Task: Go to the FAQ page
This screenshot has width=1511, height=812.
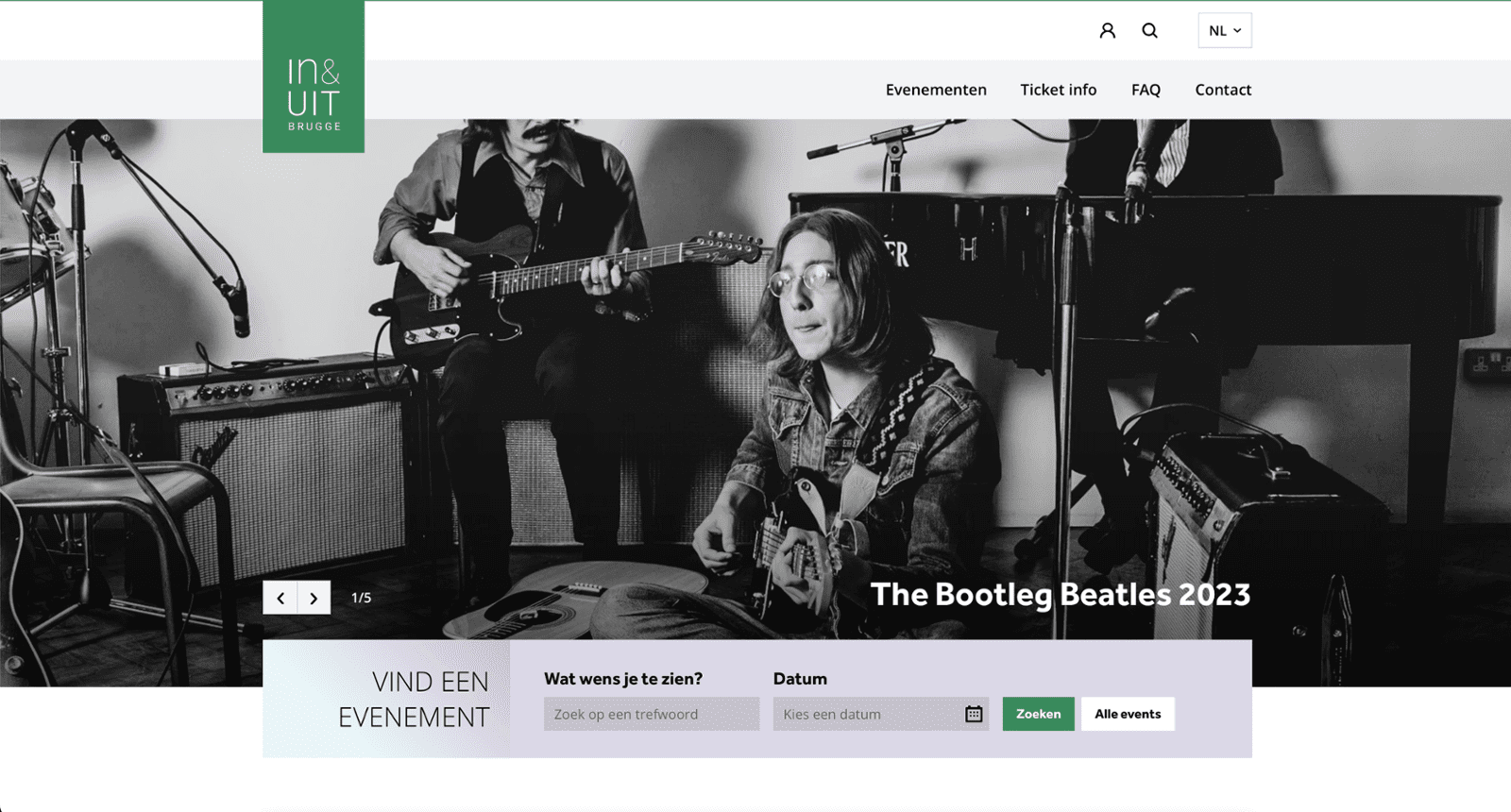Action: click(1146, 90)
